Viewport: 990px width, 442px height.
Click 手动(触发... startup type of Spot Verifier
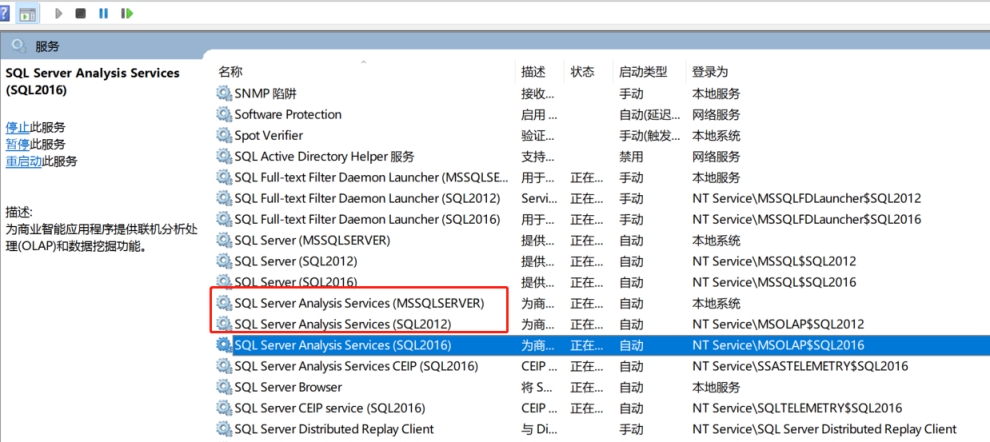tap(650, 135)
